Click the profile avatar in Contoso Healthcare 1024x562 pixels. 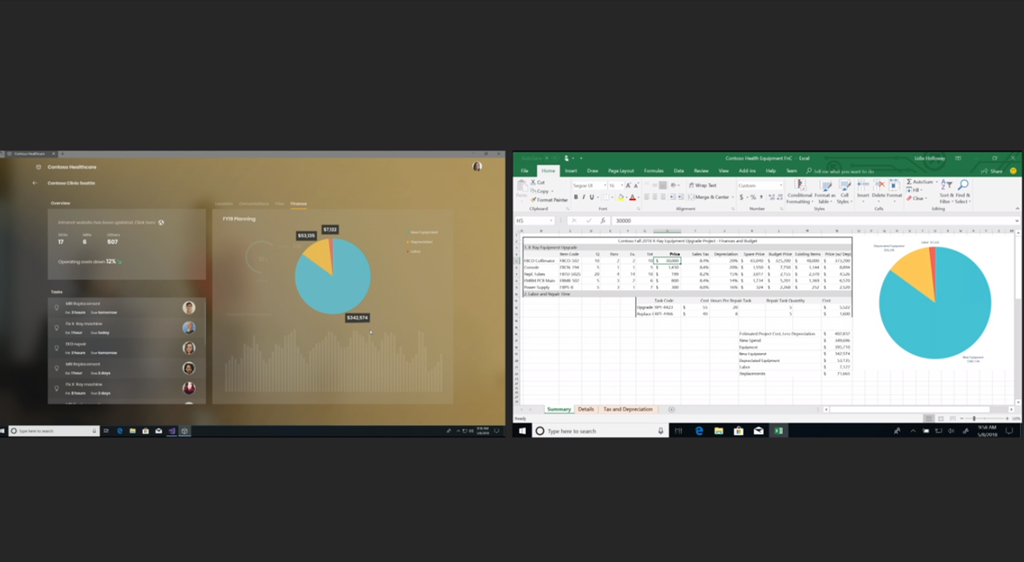(477, 167)
